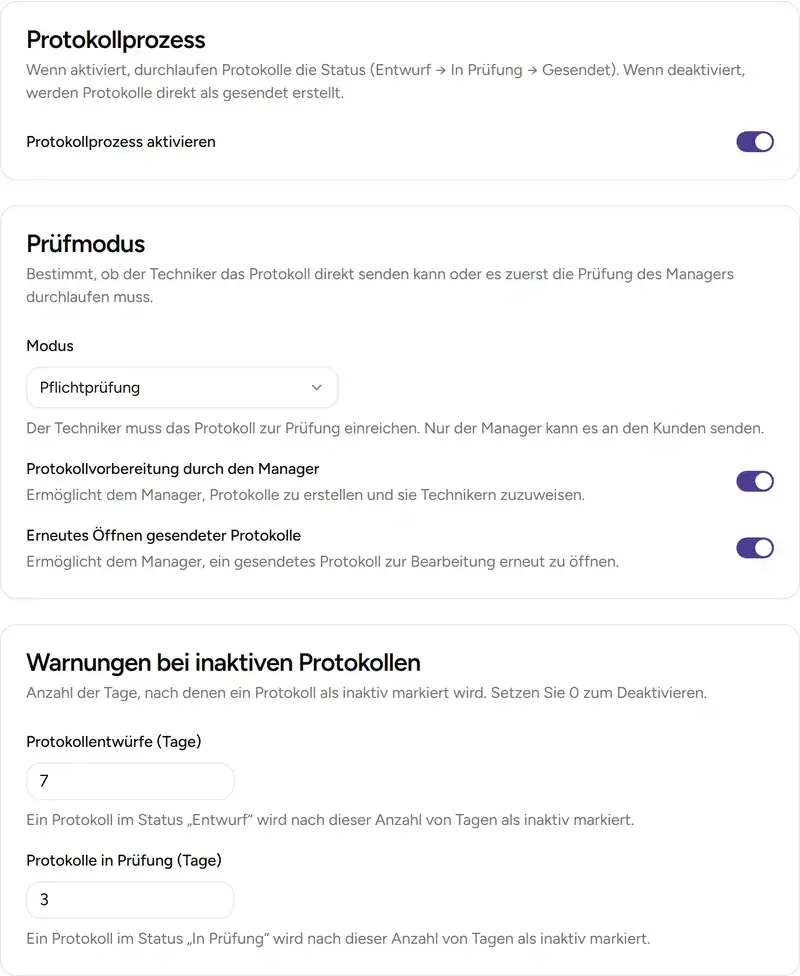Click the Protokollvorbereitung durch den Manager label
The image size is (800, 976).
point(172,468)
